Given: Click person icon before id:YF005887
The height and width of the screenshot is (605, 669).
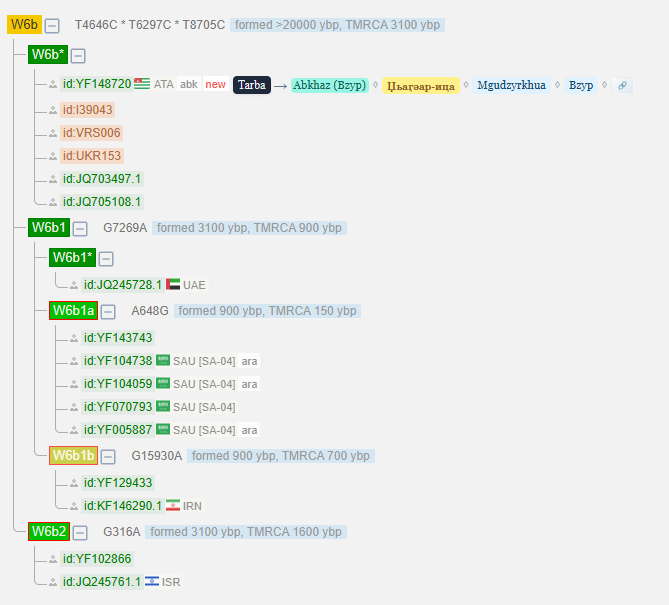Looking at the screenshot, I should (x=74, y=430).
